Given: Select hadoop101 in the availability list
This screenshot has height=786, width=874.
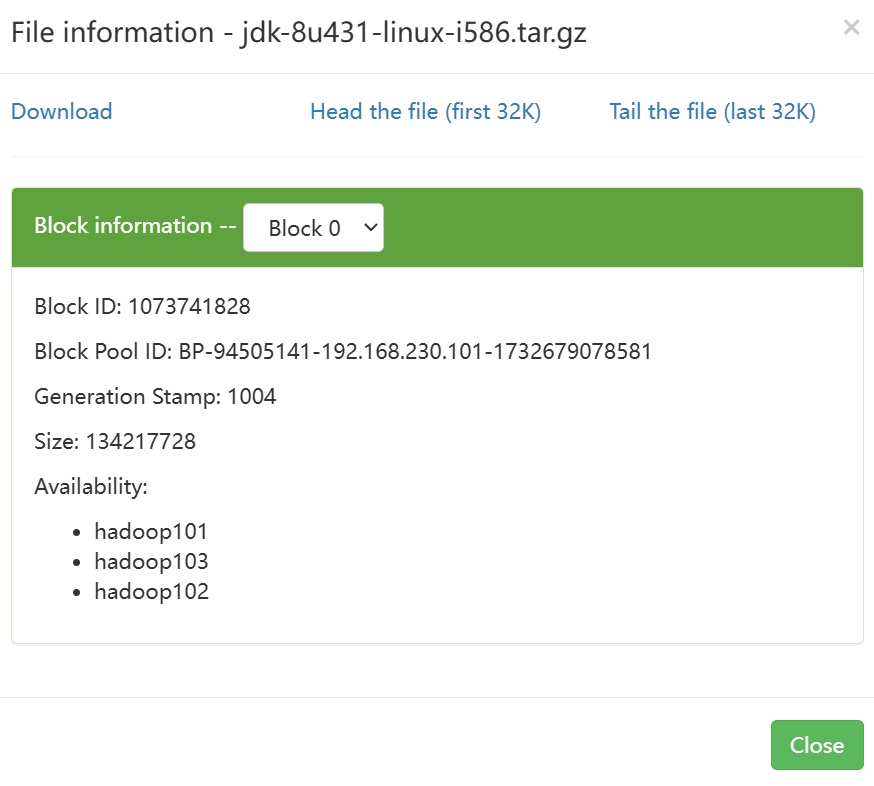Looking at the screenshot, I should [151, 531].
